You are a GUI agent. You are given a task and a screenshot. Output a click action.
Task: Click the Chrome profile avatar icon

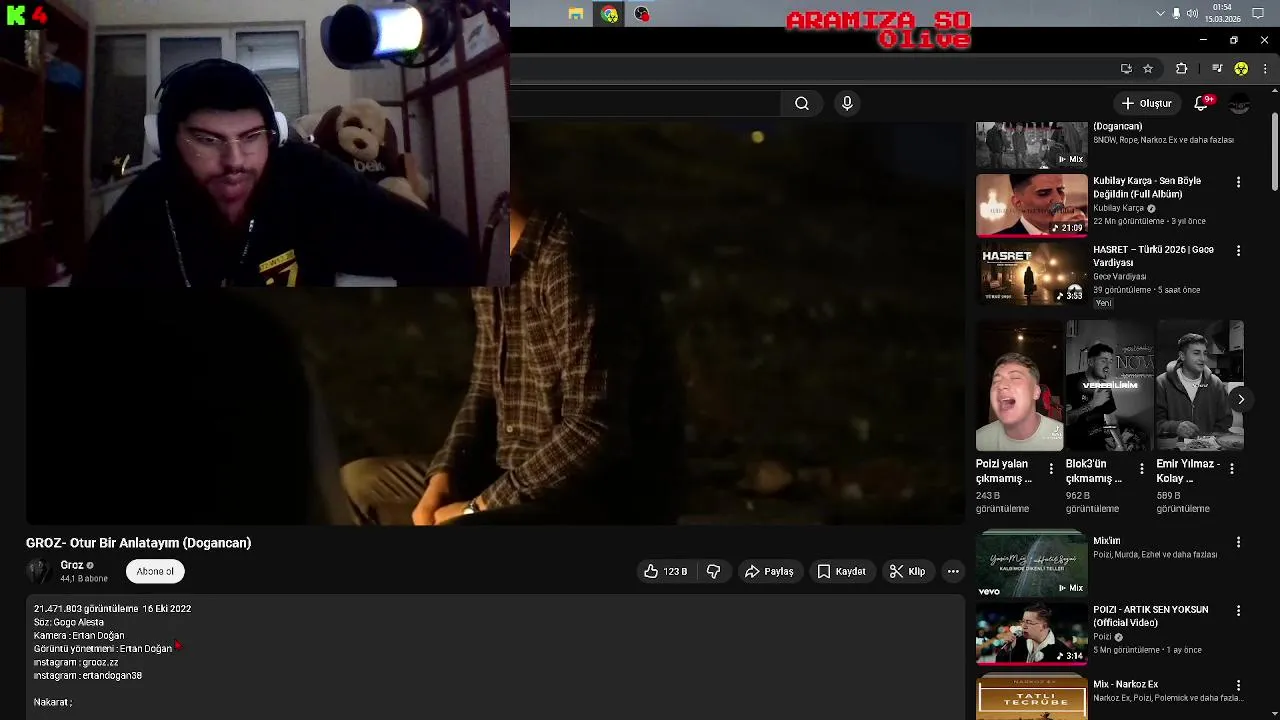[1241, 69]
